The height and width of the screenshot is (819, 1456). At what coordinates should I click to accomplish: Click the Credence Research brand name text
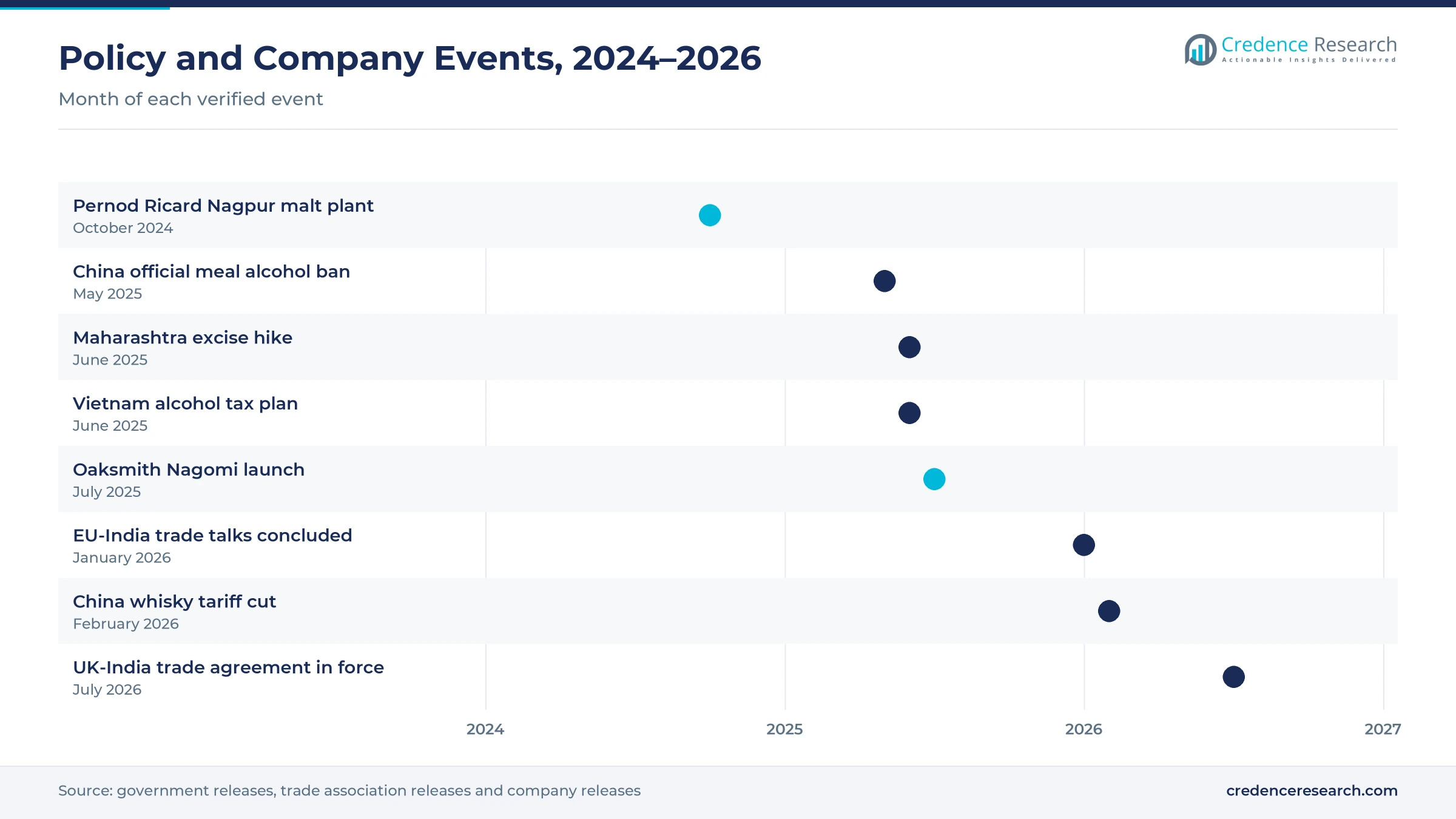pos(1309,45)
